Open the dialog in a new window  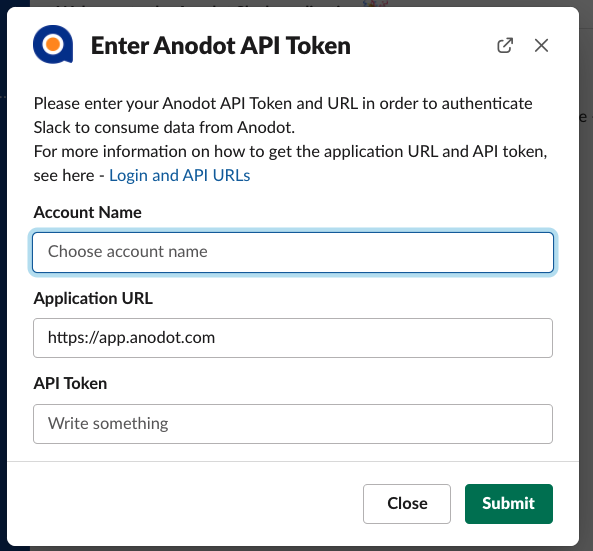(505, 45)
